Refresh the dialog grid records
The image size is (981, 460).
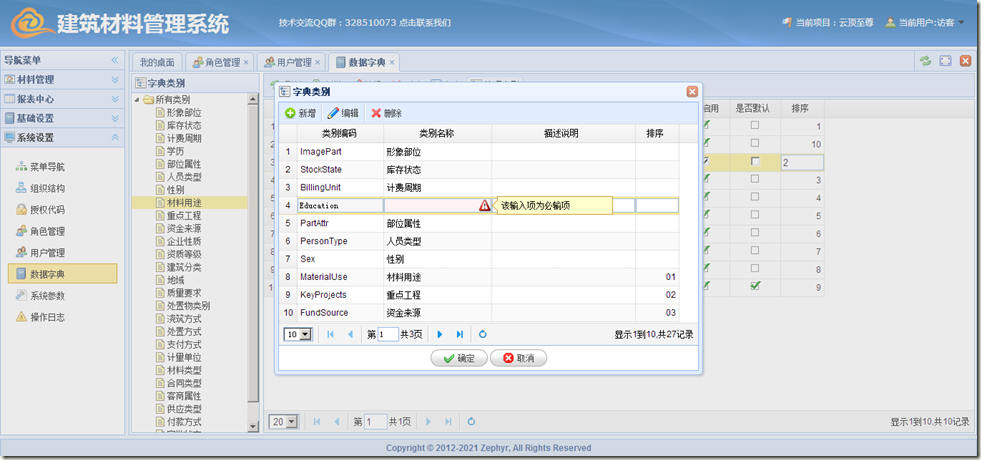483,334
